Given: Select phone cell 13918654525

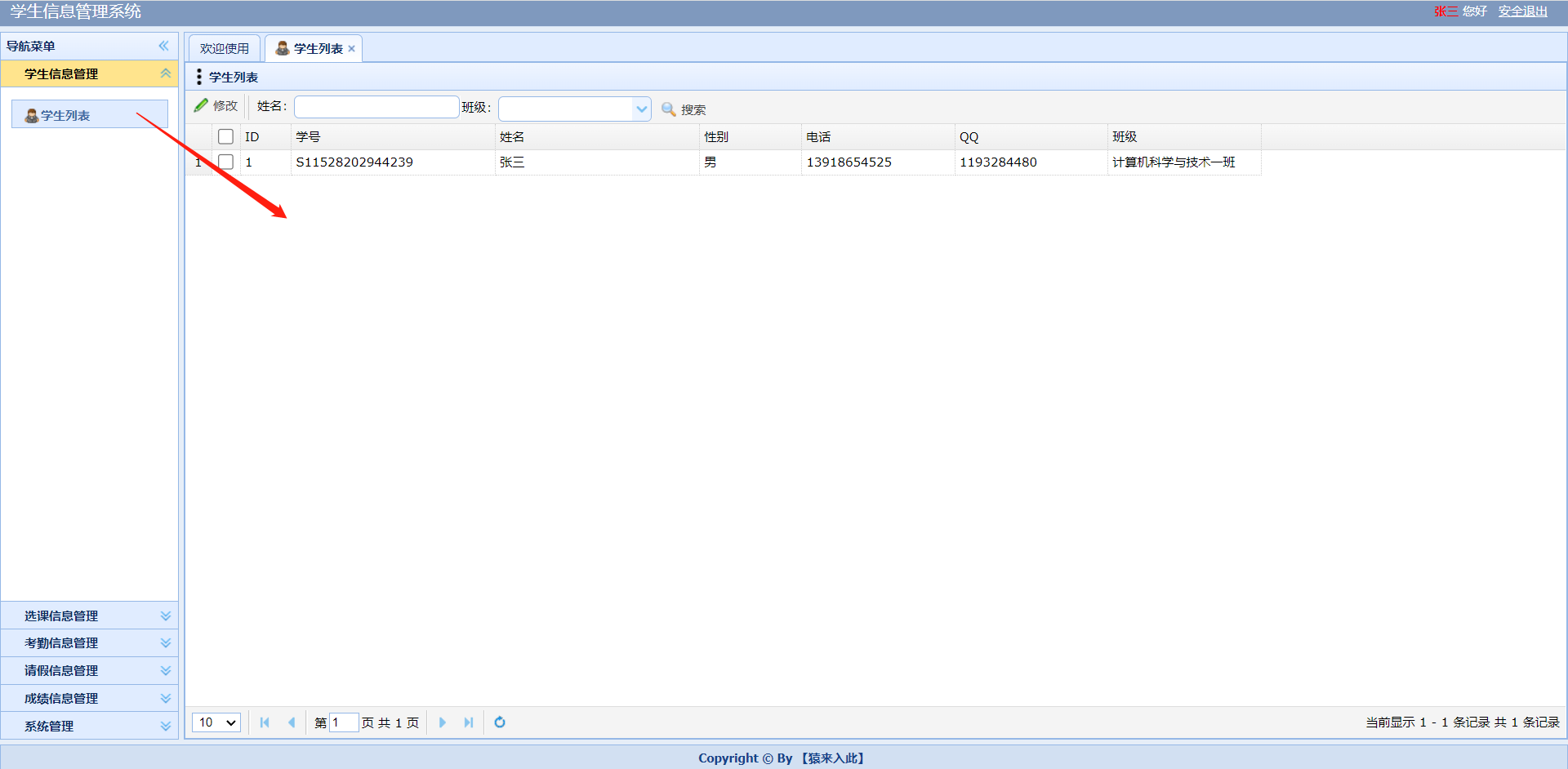Looking at the screenshot, I should click(x=878, y=162).
